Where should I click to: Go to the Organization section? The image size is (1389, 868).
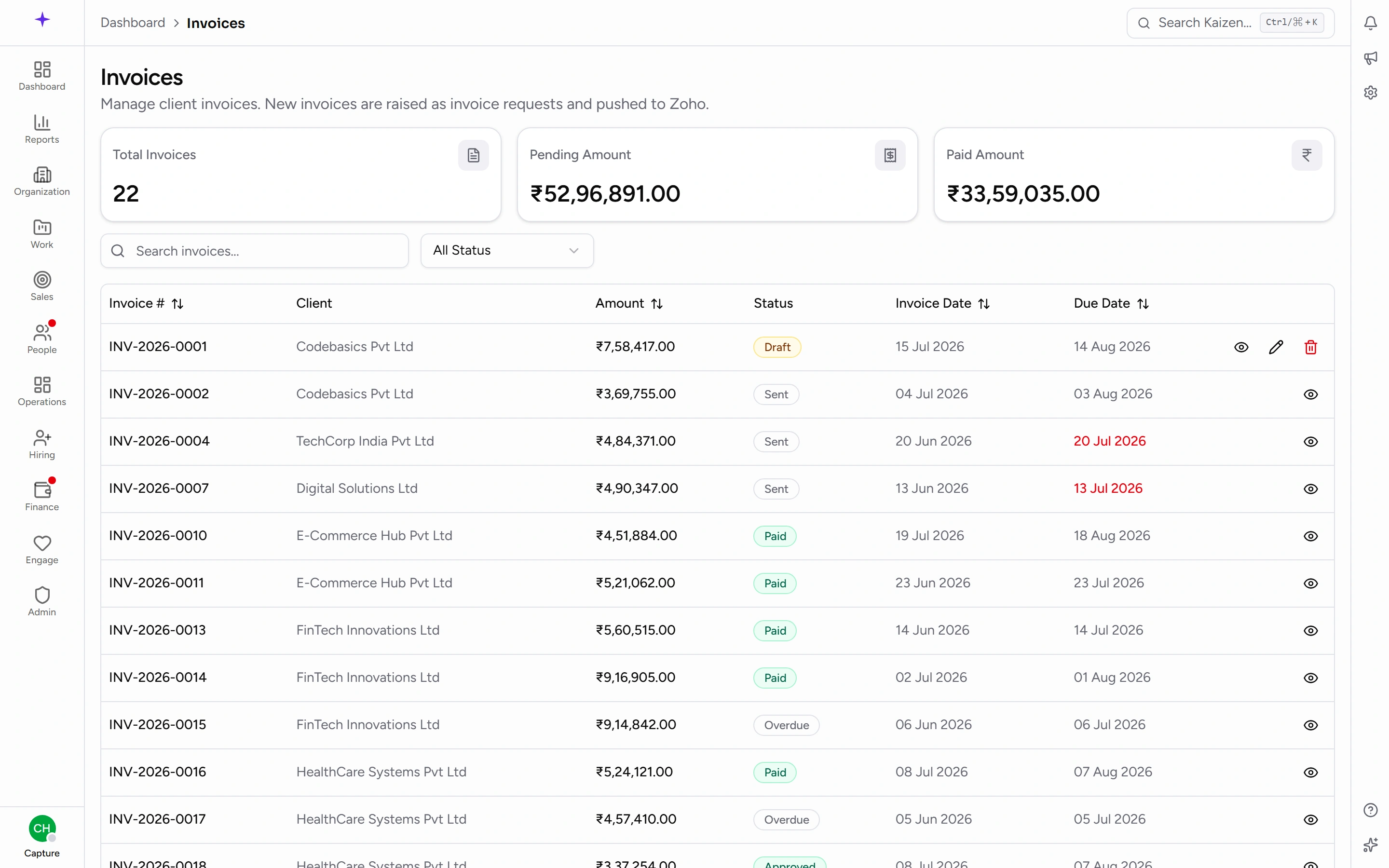coord(42,181)
